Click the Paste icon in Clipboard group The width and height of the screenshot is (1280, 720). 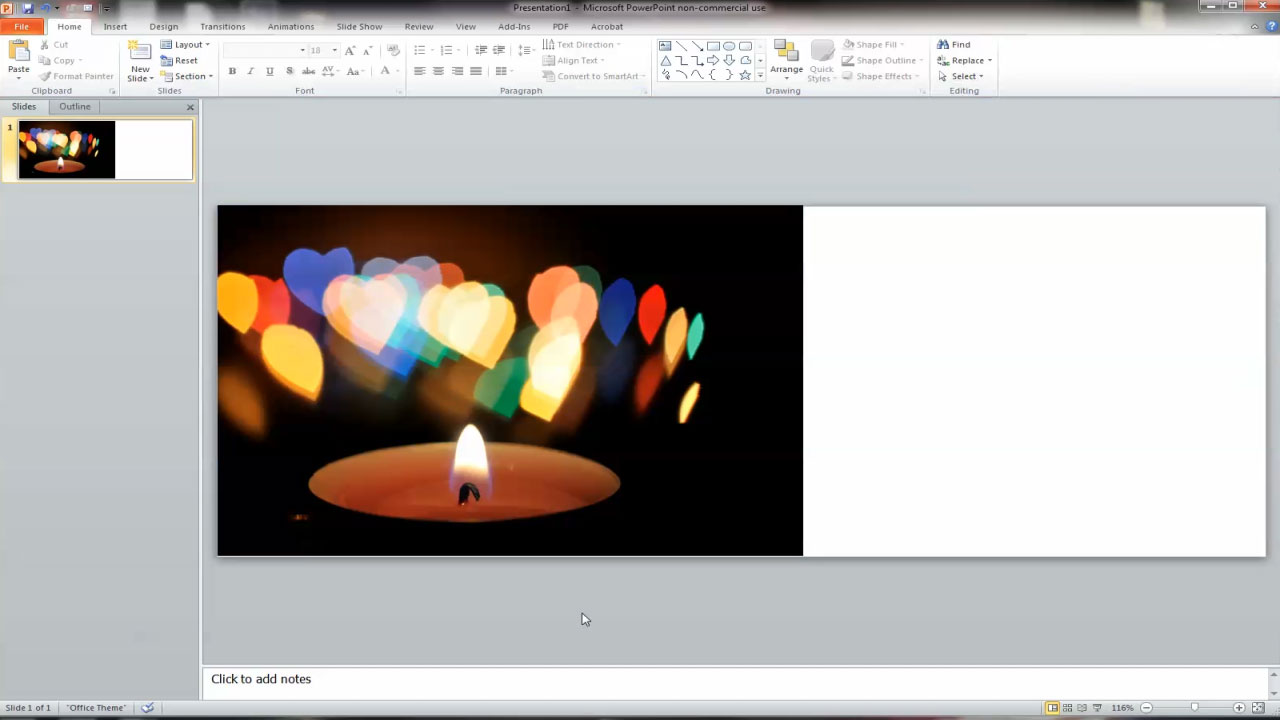[18, 52]
